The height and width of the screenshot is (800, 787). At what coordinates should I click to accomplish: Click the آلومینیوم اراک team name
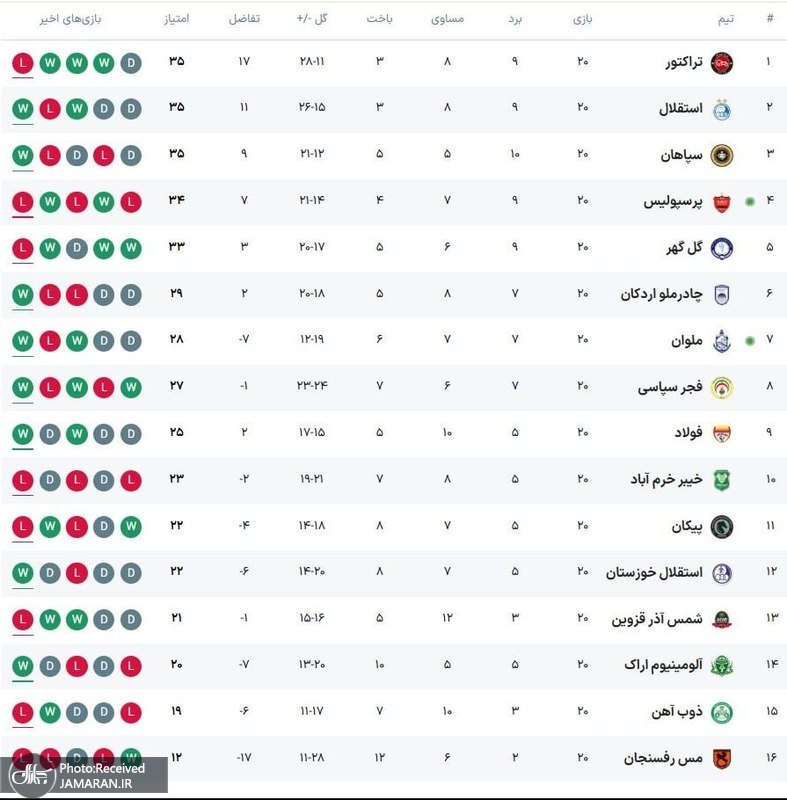(662, 665)
